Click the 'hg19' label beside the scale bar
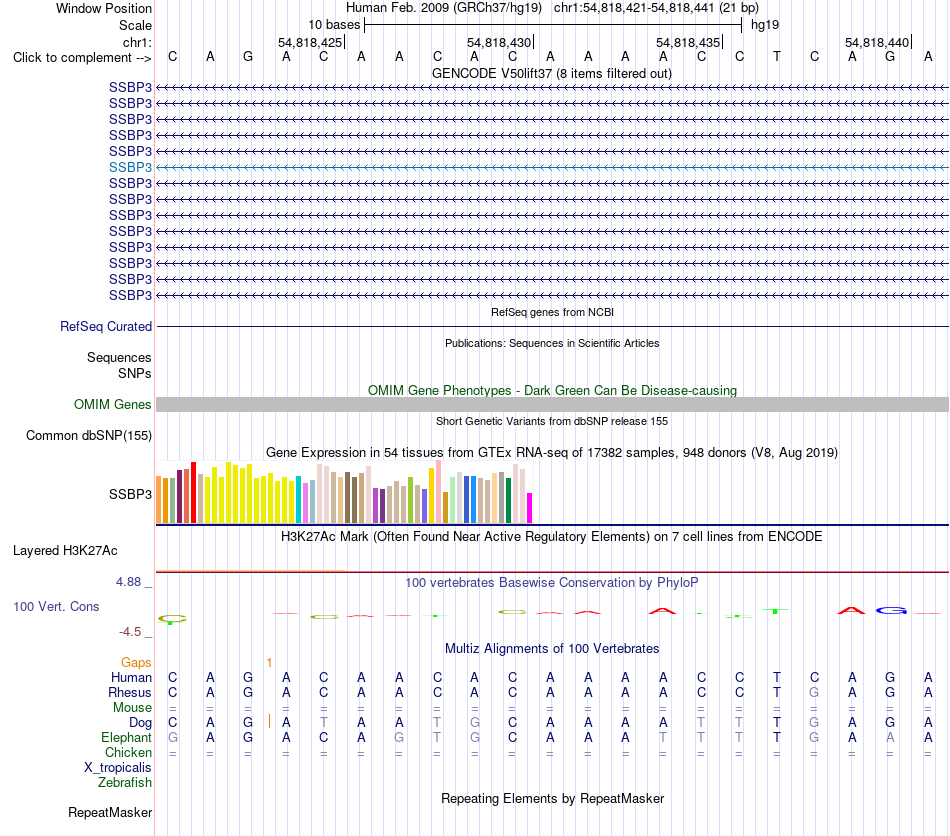The height and width of the screenshot is (836, 950). point(765,25)
